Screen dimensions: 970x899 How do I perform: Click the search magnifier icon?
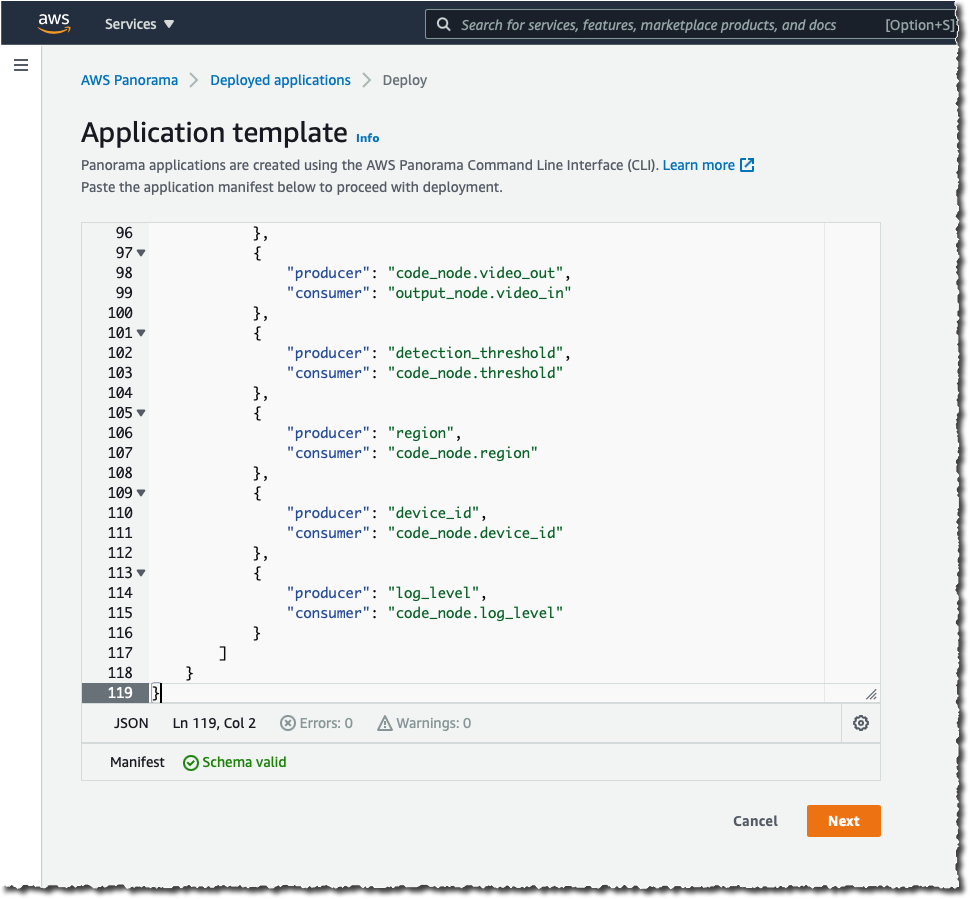point(443,24)
